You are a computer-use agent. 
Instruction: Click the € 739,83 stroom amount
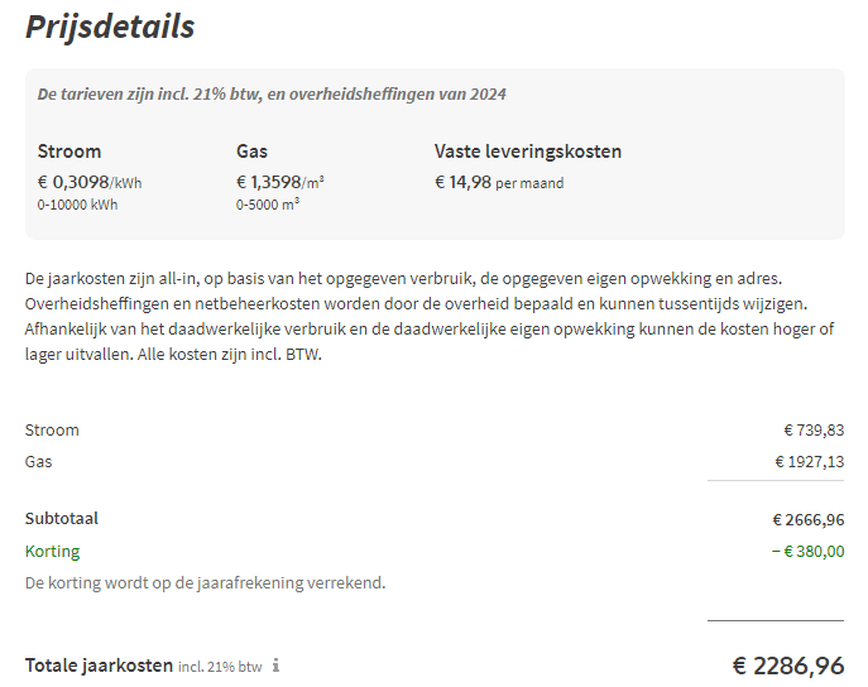814,430
